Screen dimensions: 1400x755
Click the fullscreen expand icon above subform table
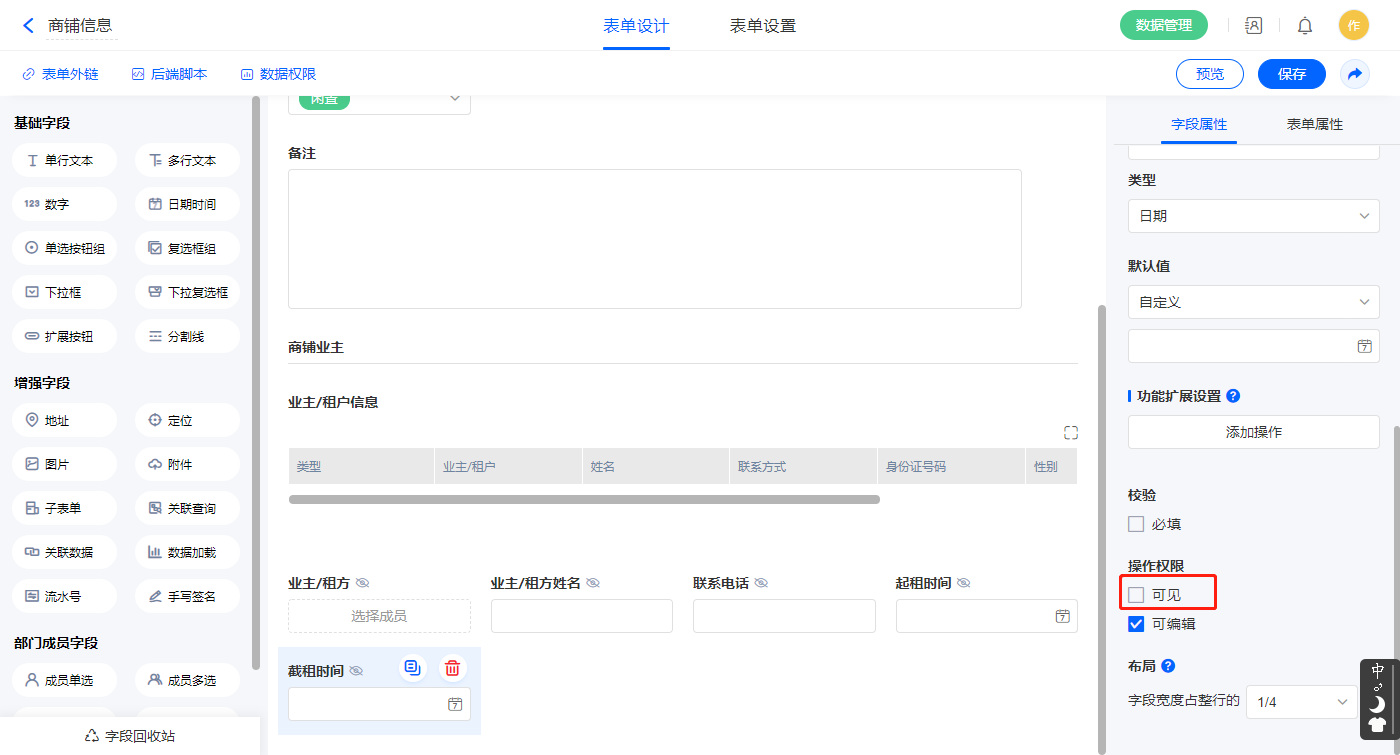coord(1071,433)
